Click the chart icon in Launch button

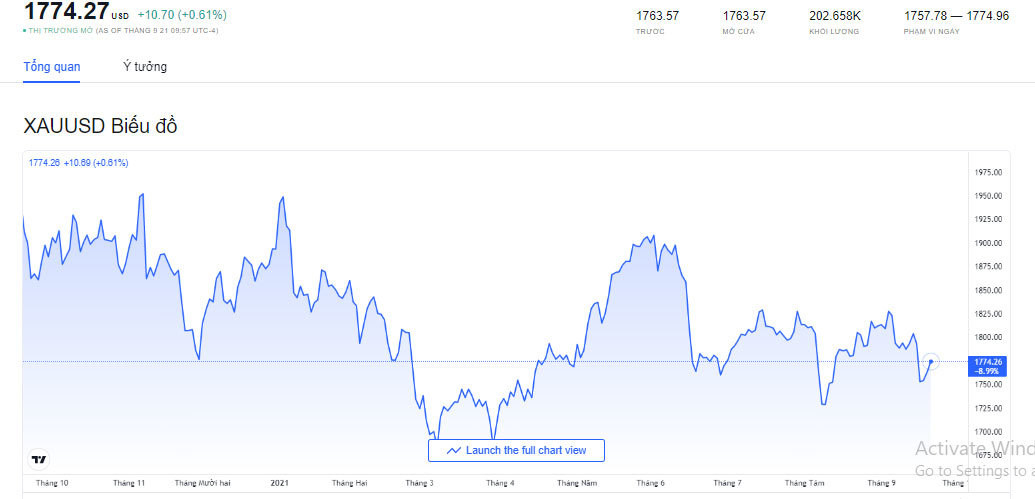[454, 451]
